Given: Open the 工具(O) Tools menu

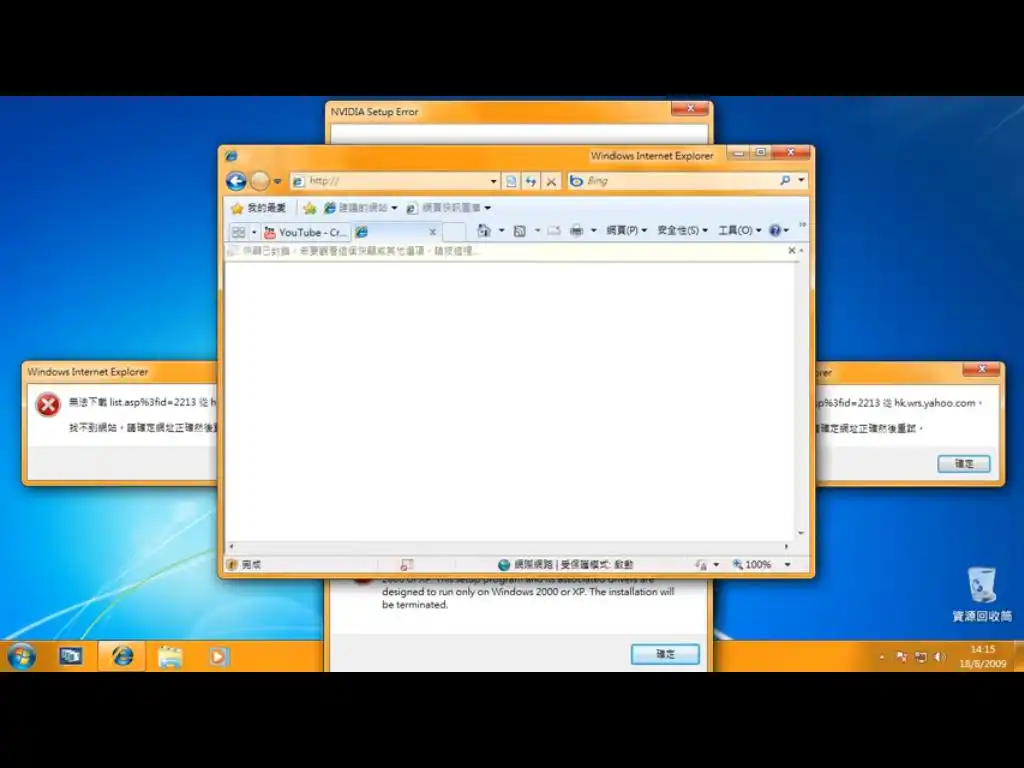Looking at the screenshot, I should (740, 230).
